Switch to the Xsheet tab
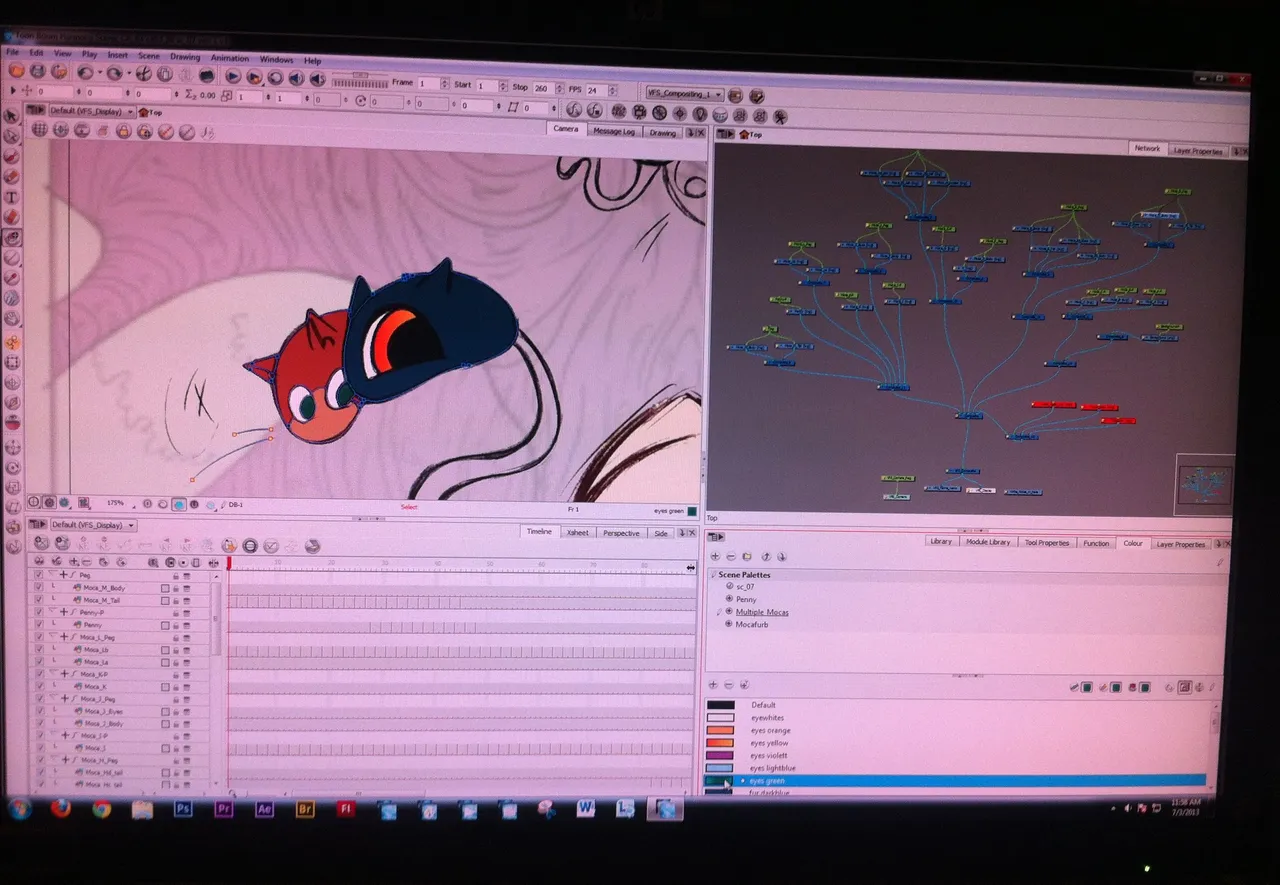 577,533
